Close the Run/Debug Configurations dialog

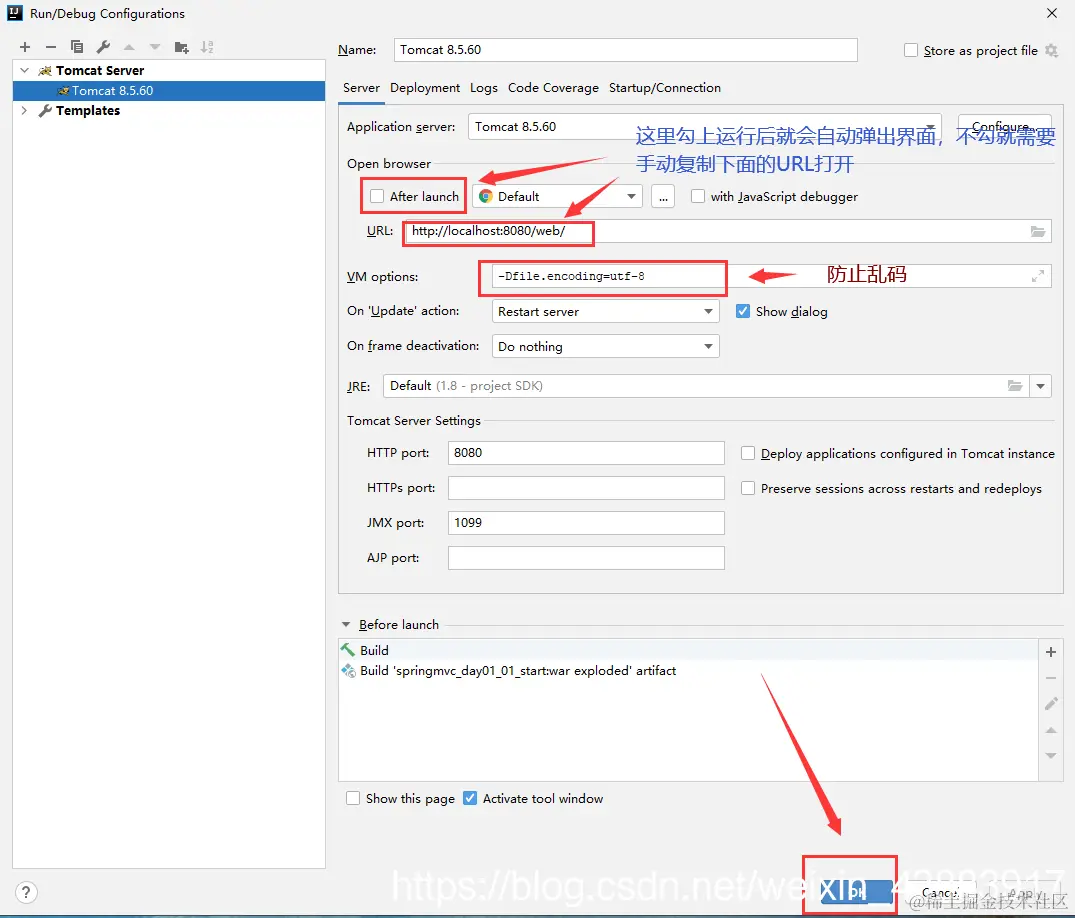[x=1052, y=13]
